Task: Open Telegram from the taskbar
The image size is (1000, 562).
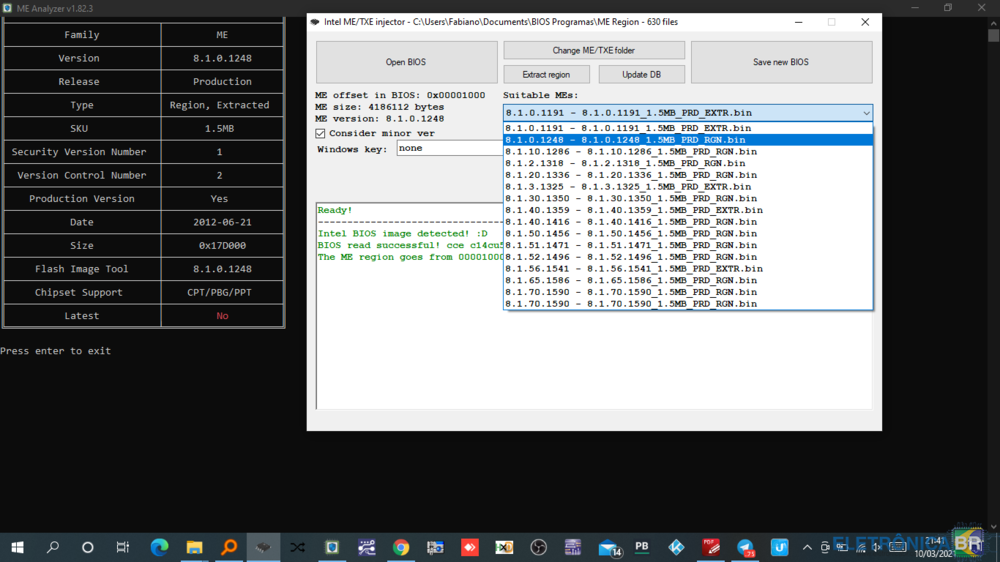Action: point(746,547)
